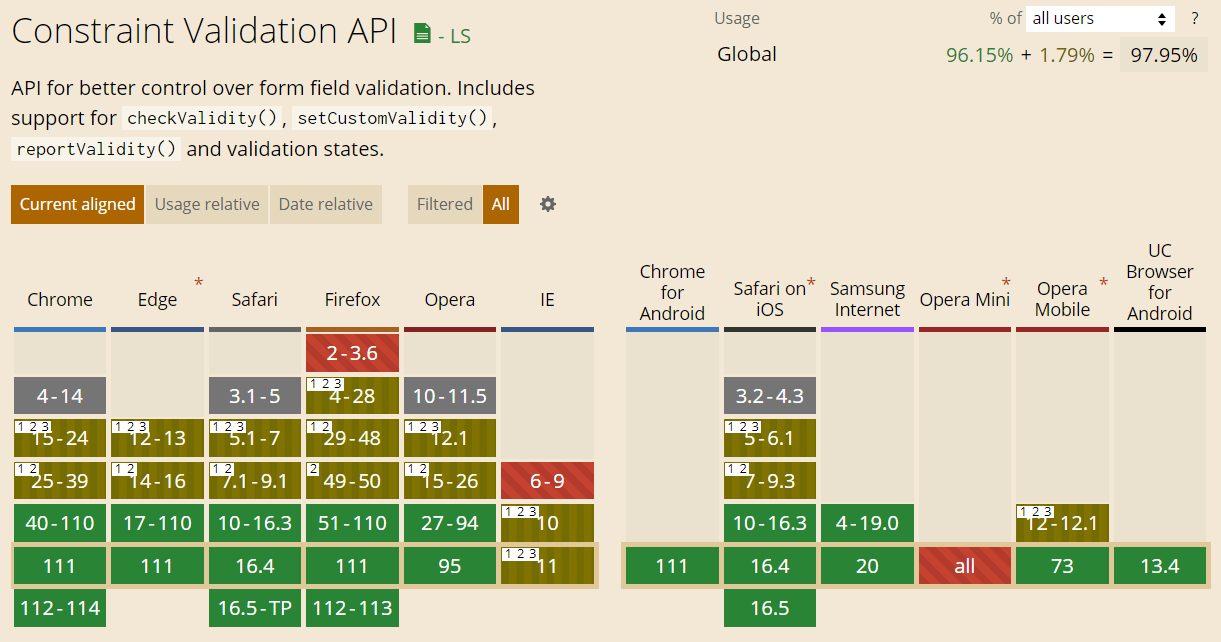Select Safari 7.1-9.1 version cell
1221x642 pixels.
click(255, 481)
